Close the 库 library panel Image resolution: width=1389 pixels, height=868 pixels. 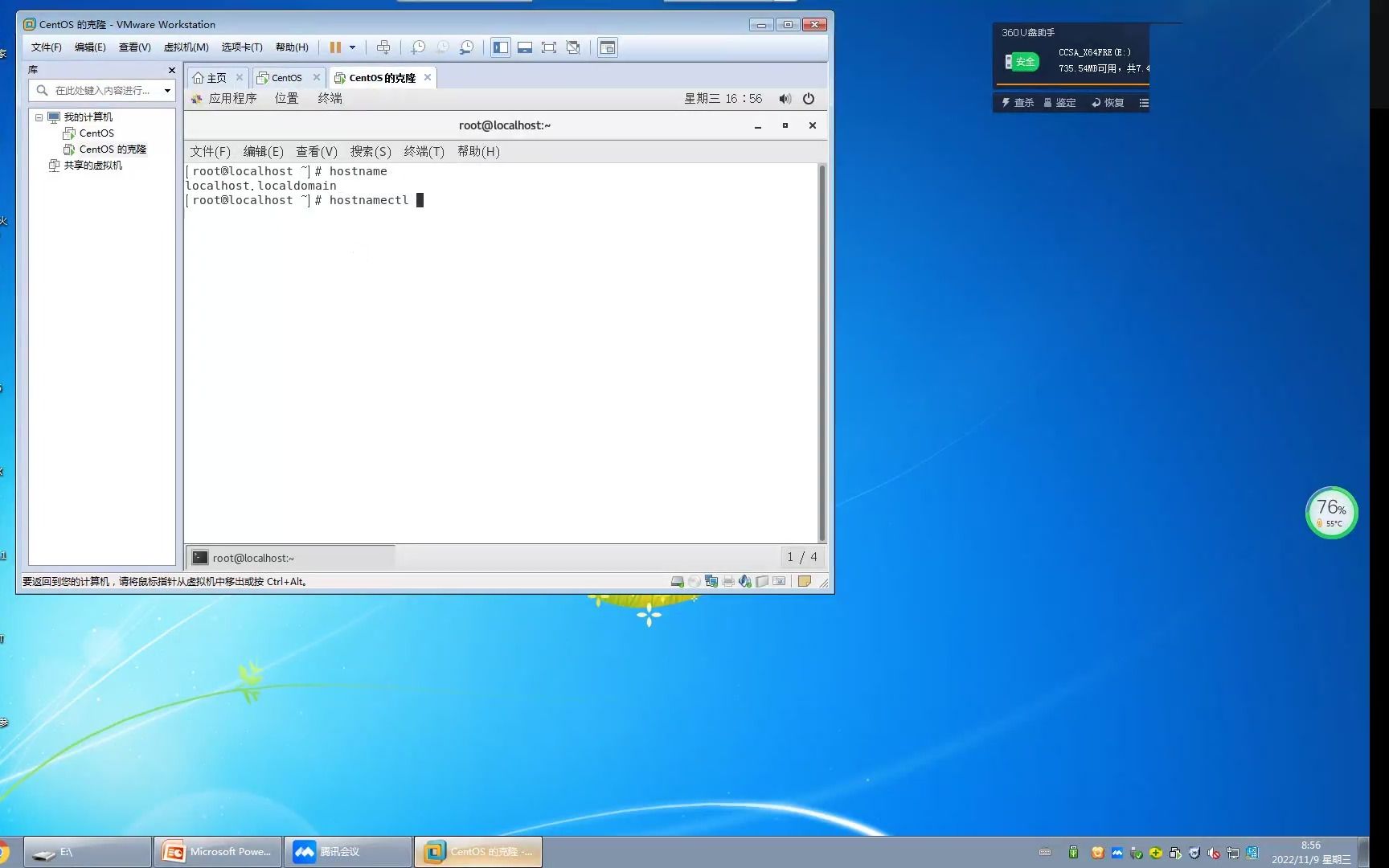coord(171,70)
